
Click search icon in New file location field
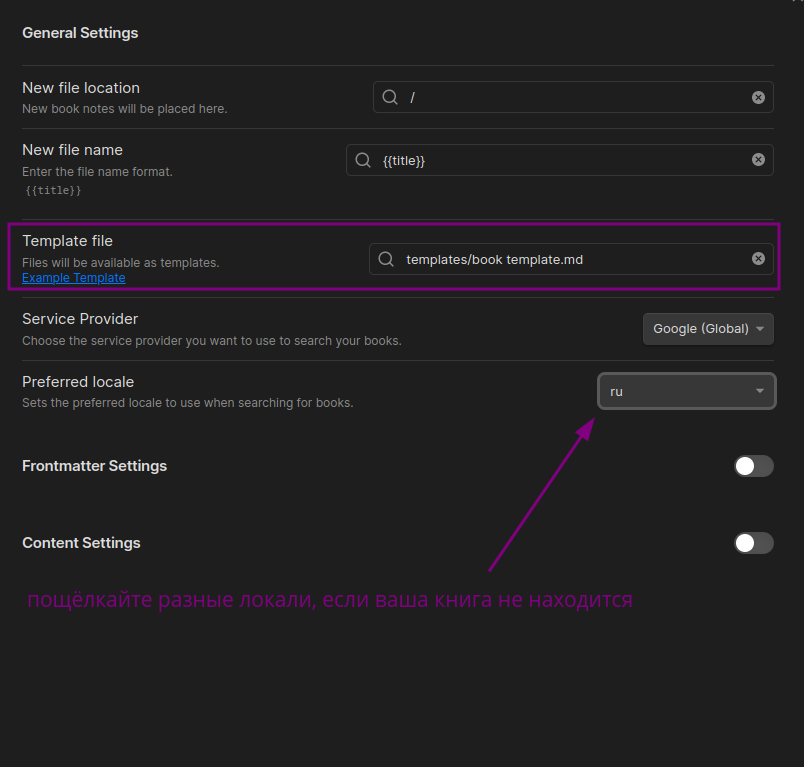(x=390, y=97)
